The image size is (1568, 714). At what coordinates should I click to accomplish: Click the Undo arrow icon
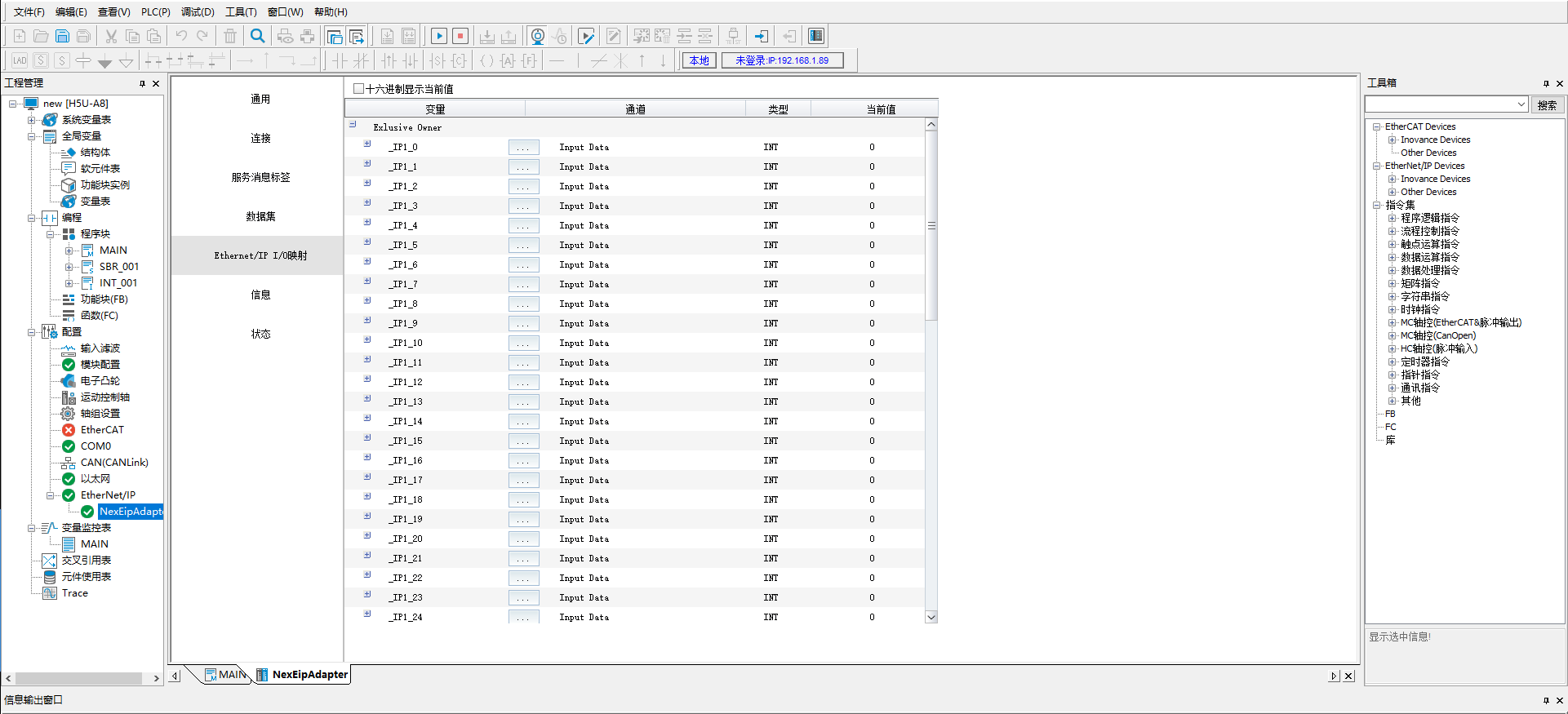coord(181,36)
